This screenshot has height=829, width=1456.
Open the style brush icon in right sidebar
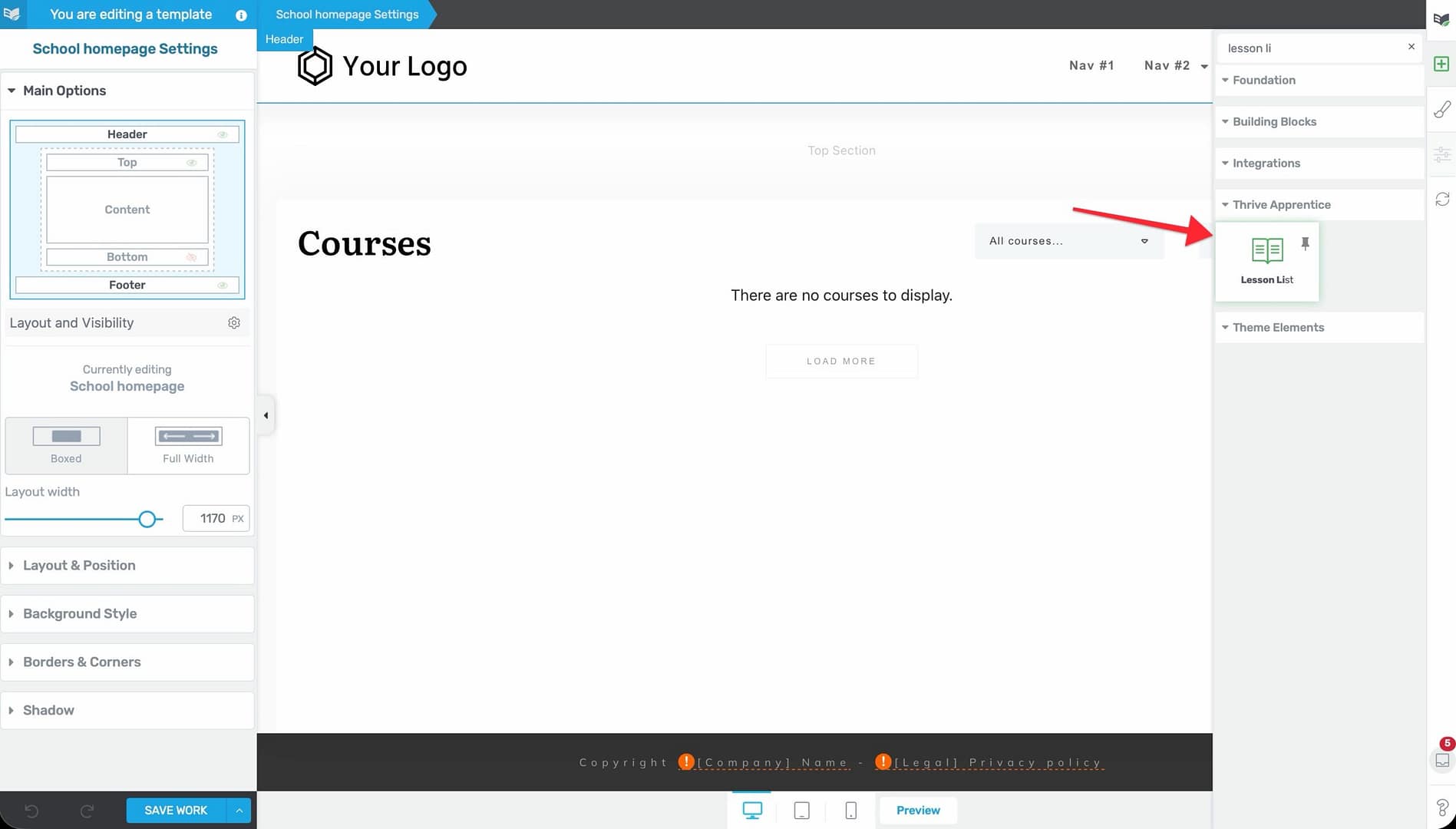(1441, 110)
